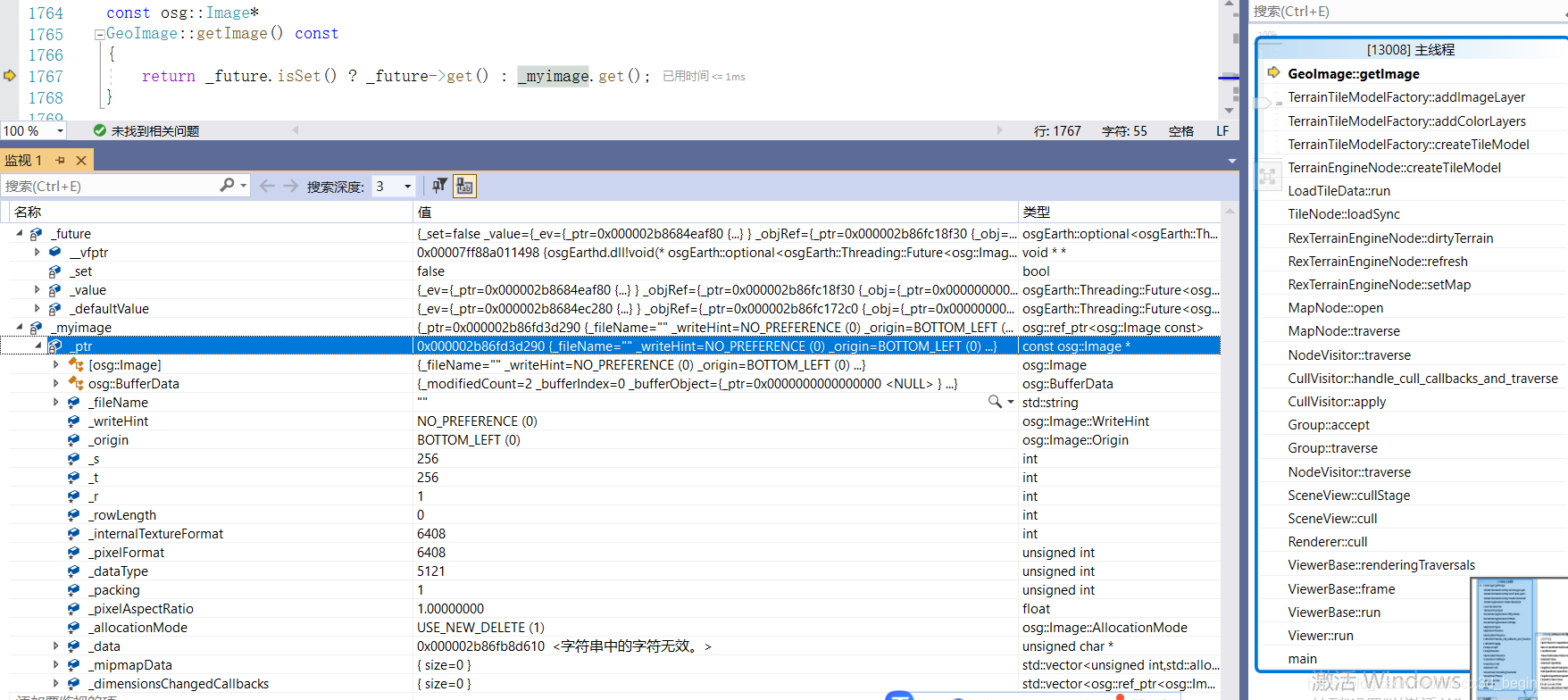Pin the 监视 1 tab
1568x700 pixels.
point(61,161)
